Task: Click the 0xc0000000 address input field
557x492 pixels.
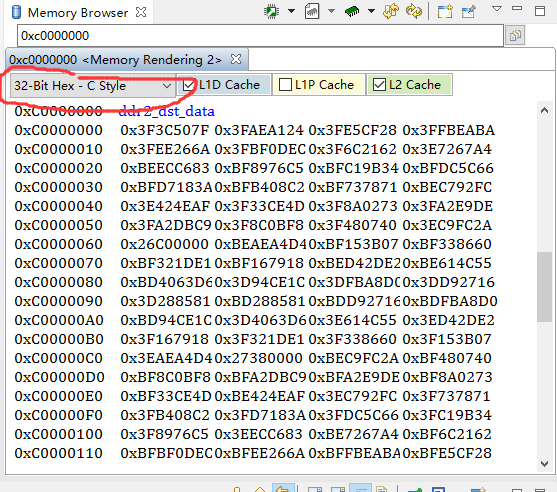Action: pyautogui.click(x=260, y=36)
